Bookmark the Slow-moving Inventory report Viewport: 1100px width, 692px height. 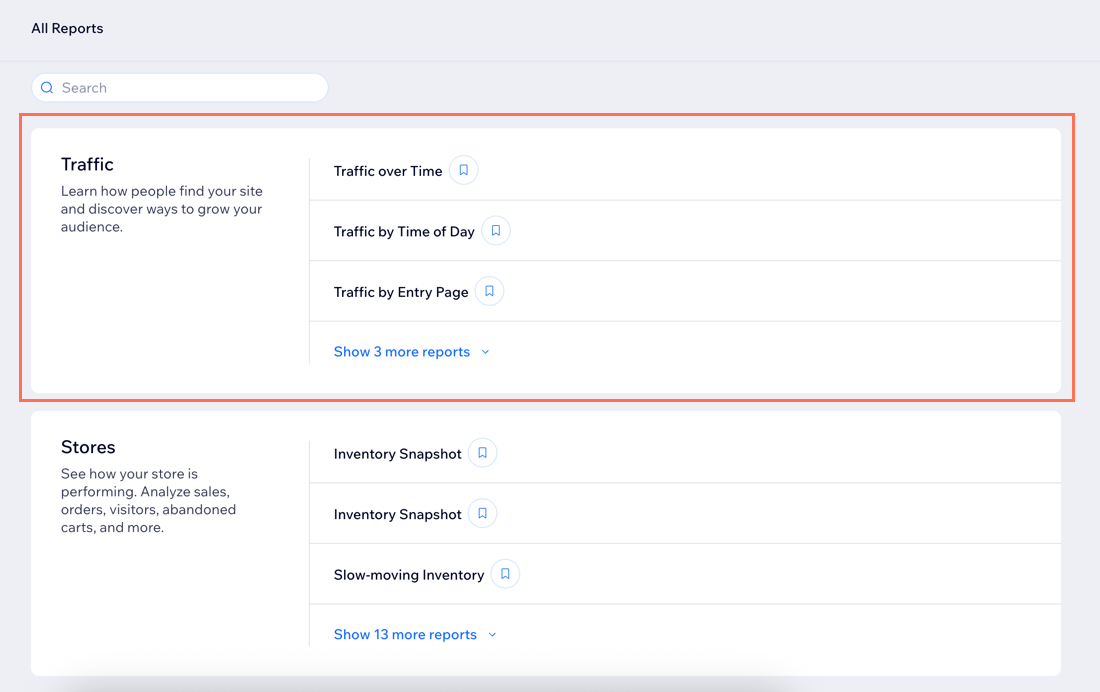point(505,575)
